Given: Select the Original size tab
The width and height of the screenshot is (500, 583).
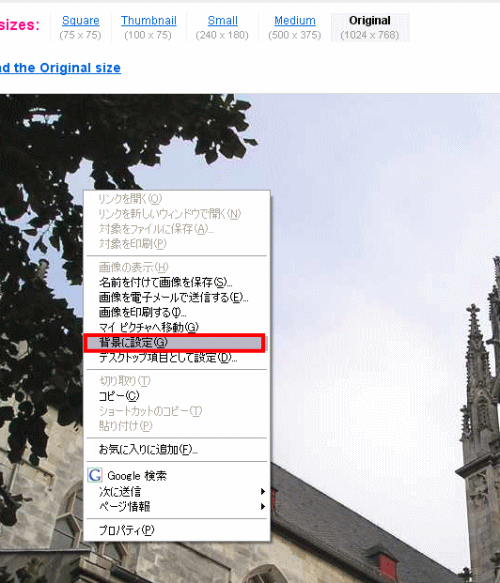Looking at the screenshot, I should tap(370, 27).
